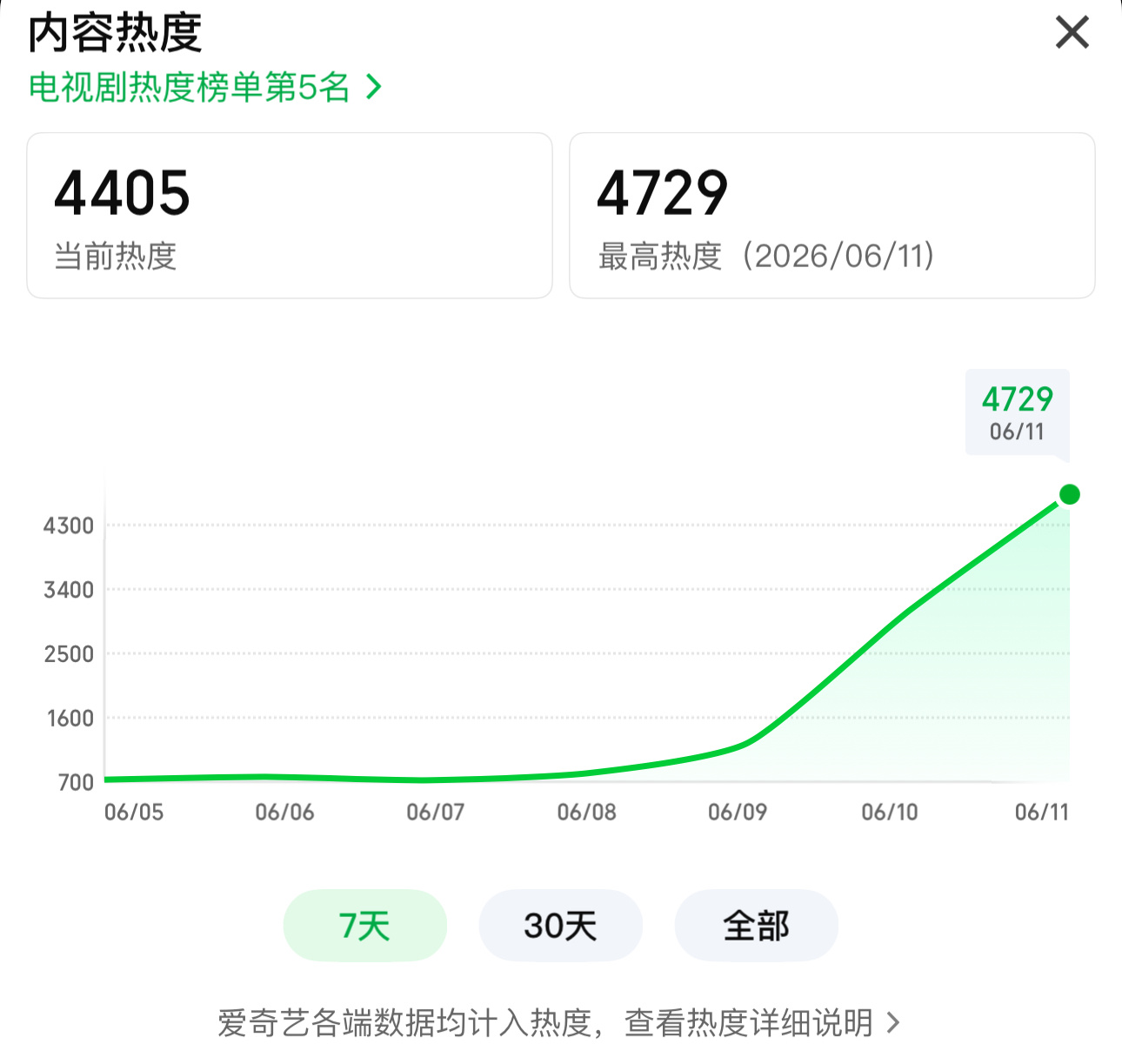The height and width of the screenshot is (1064, 1122).
Task: Click the 当前热度 label
Action: point(116,257)
